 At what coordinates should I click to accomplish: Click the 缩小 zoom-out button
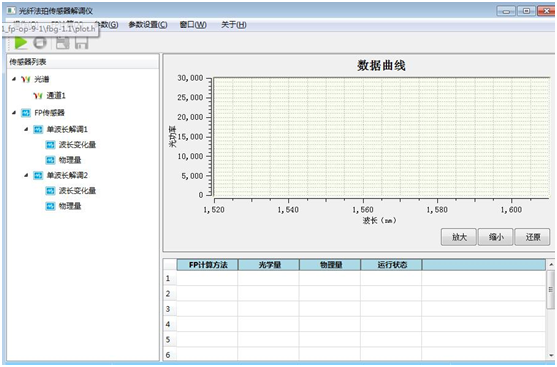496,237
